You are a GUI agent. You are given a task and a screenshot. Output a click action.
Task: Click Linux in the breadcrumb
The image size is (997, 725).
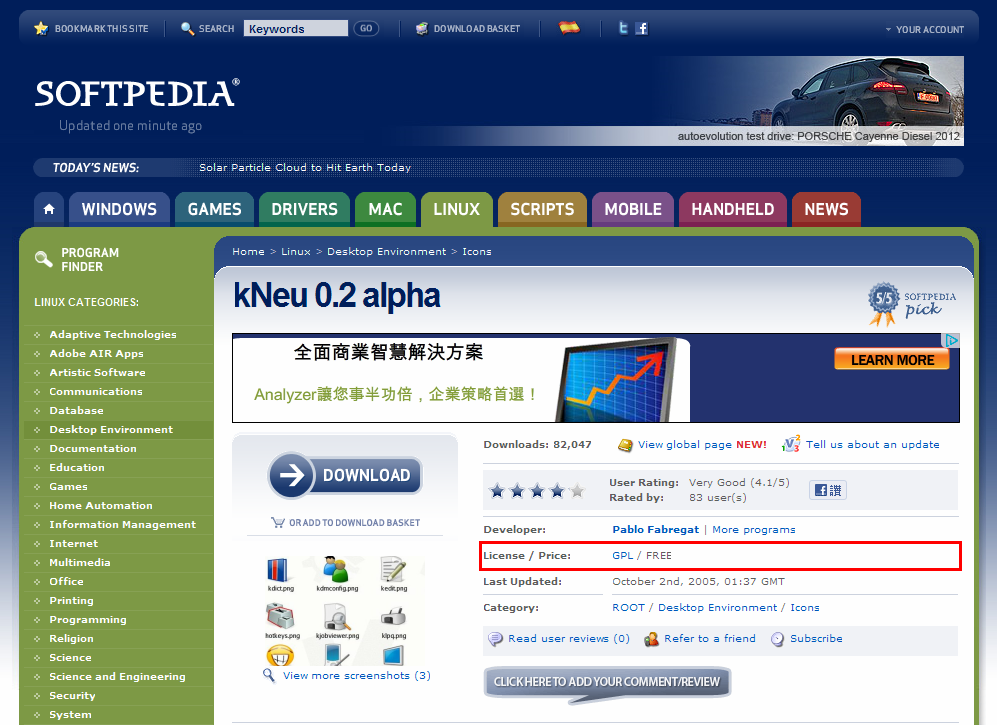296,252
